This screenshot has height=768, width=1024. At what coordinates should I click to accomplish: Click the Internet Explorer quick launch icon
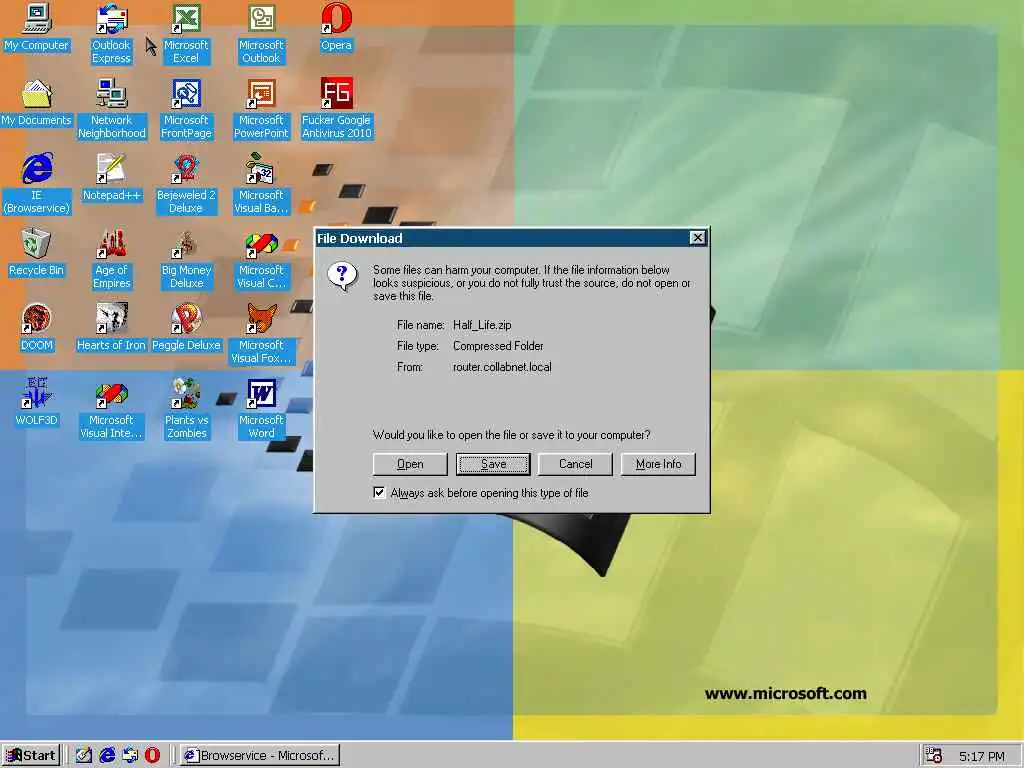pos(107,756)
